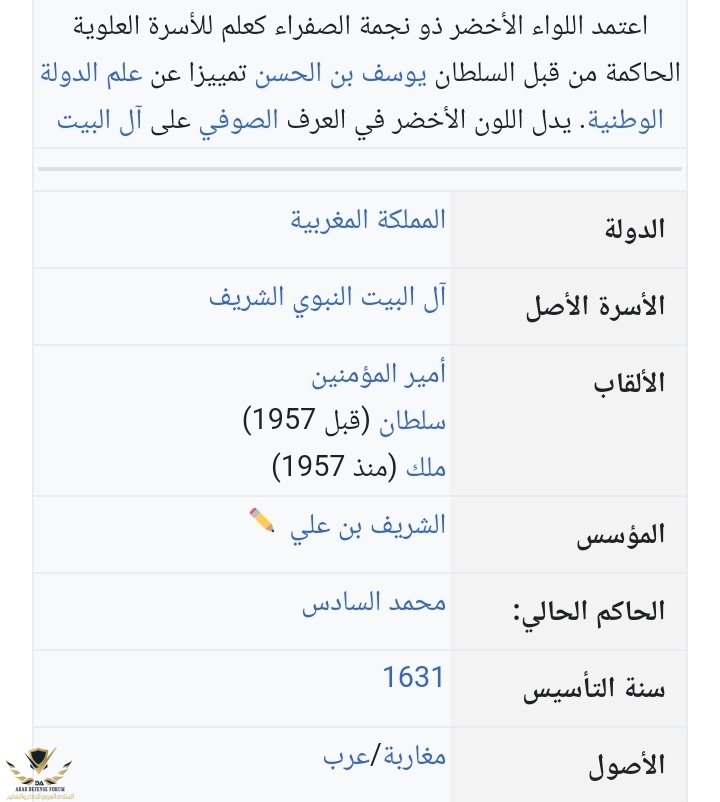Open the عرب origins link

(347, 756)
